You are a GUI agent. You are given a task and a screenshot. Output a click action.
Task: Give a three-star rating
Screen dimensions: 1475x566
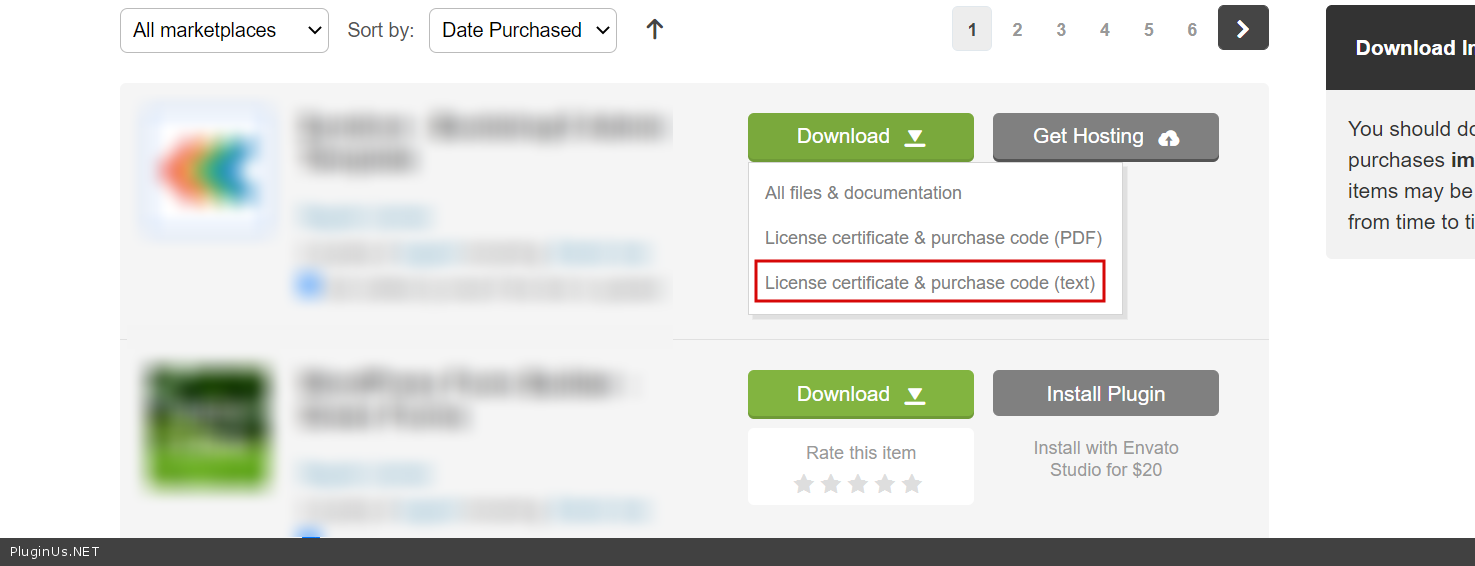(x=858, y=484)
